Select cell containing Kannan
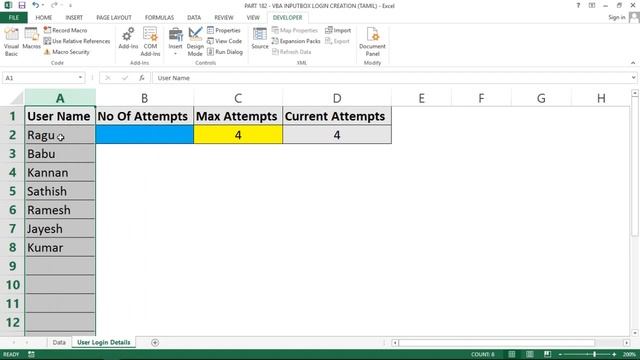 (60, 172)
